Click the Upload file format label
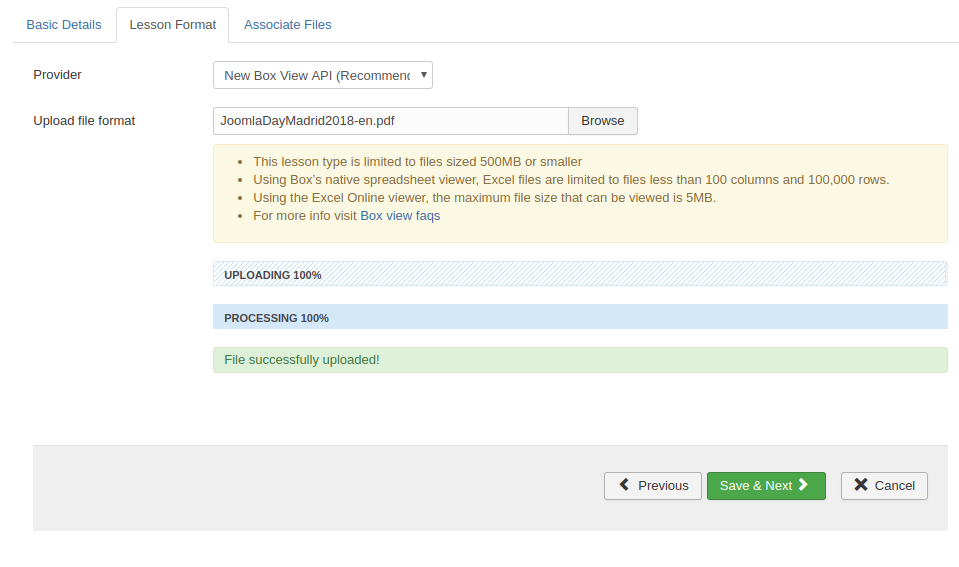 [84, 121]
